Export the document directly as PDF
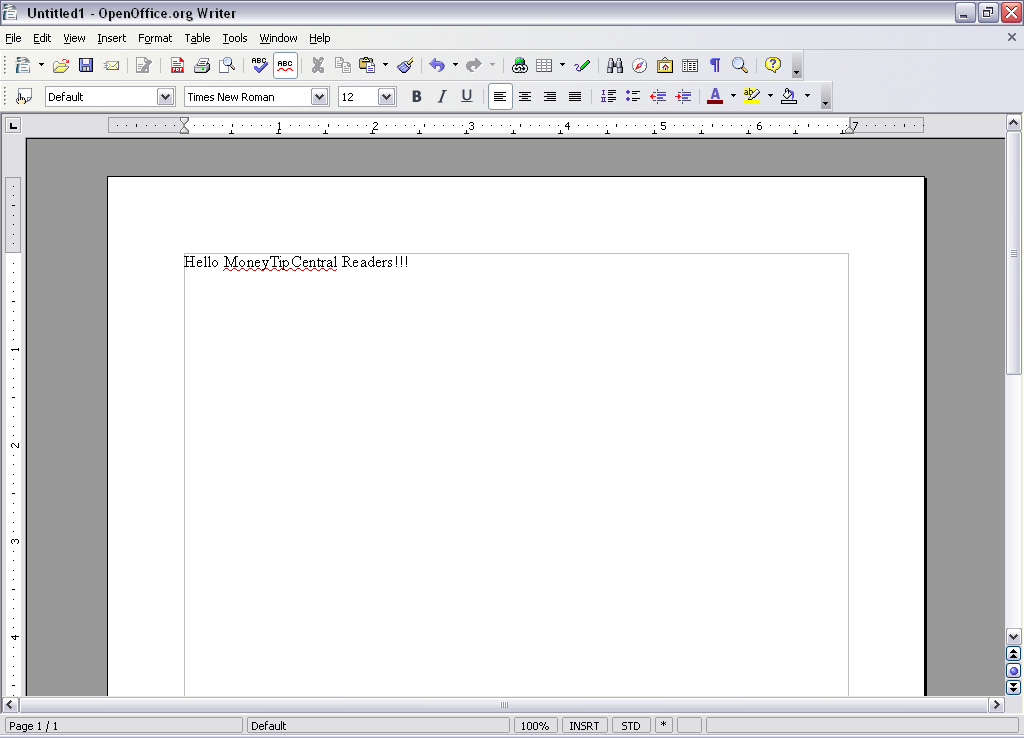1024x738 pixels. [x=177, y=65]
